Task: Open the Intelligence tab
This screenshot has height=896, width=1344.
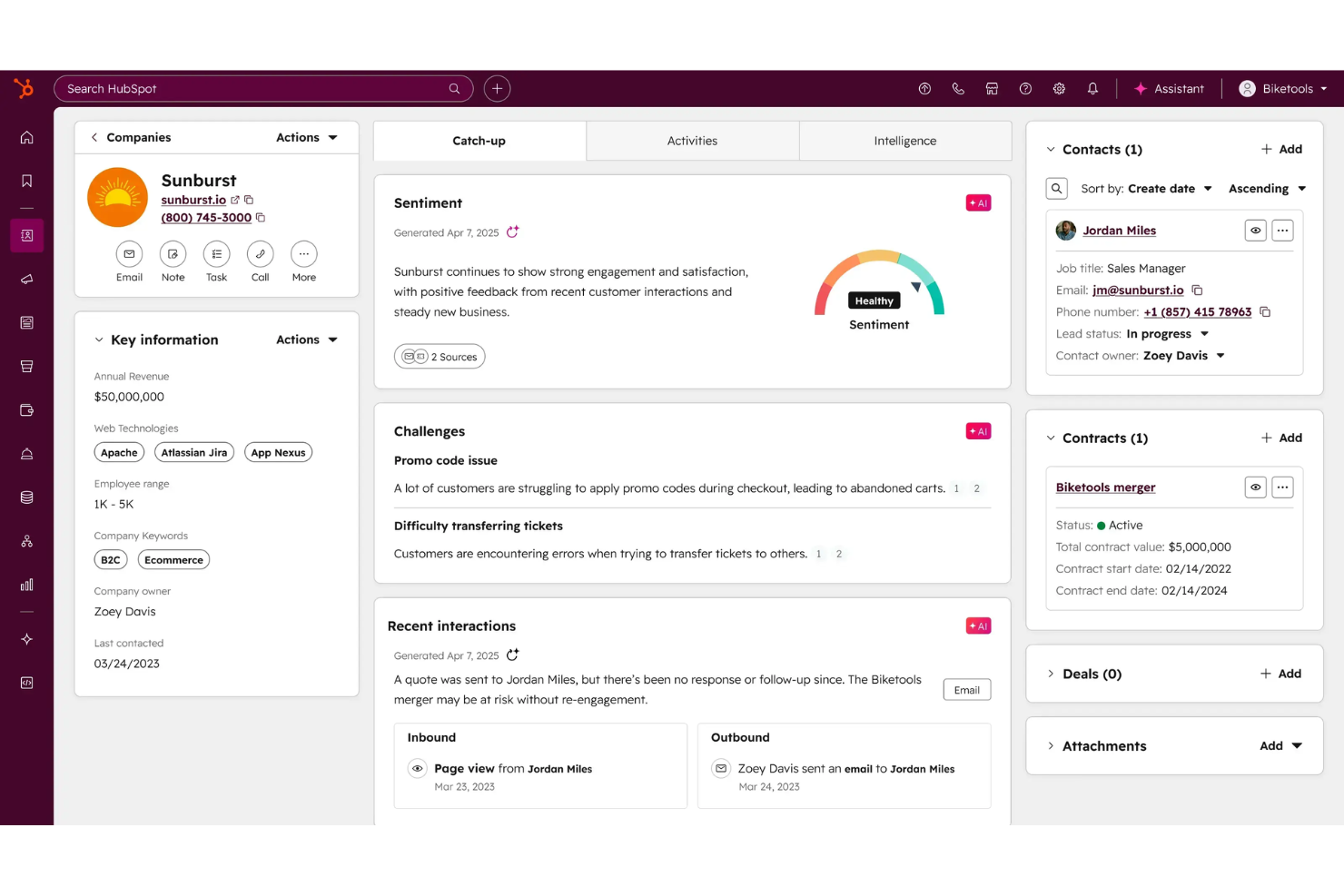Action: point(904,141)
